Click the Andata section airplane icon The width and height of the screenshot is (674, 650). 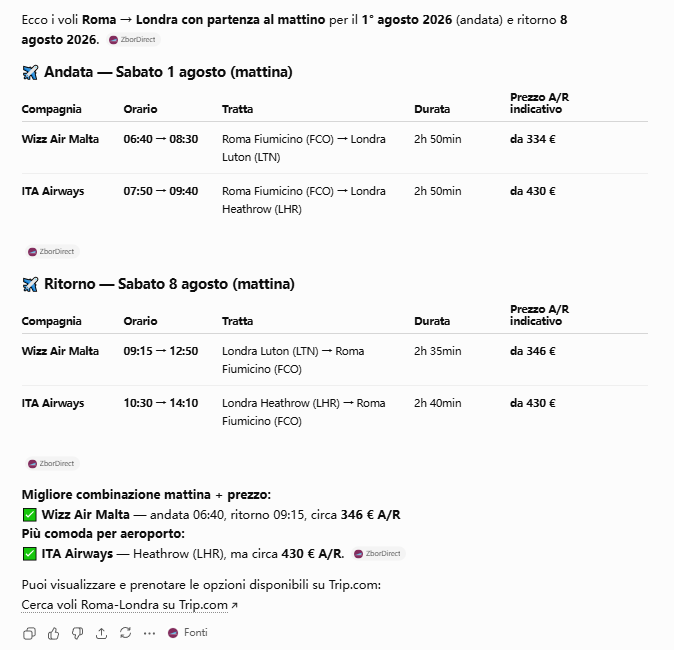[x=30, y=72]
